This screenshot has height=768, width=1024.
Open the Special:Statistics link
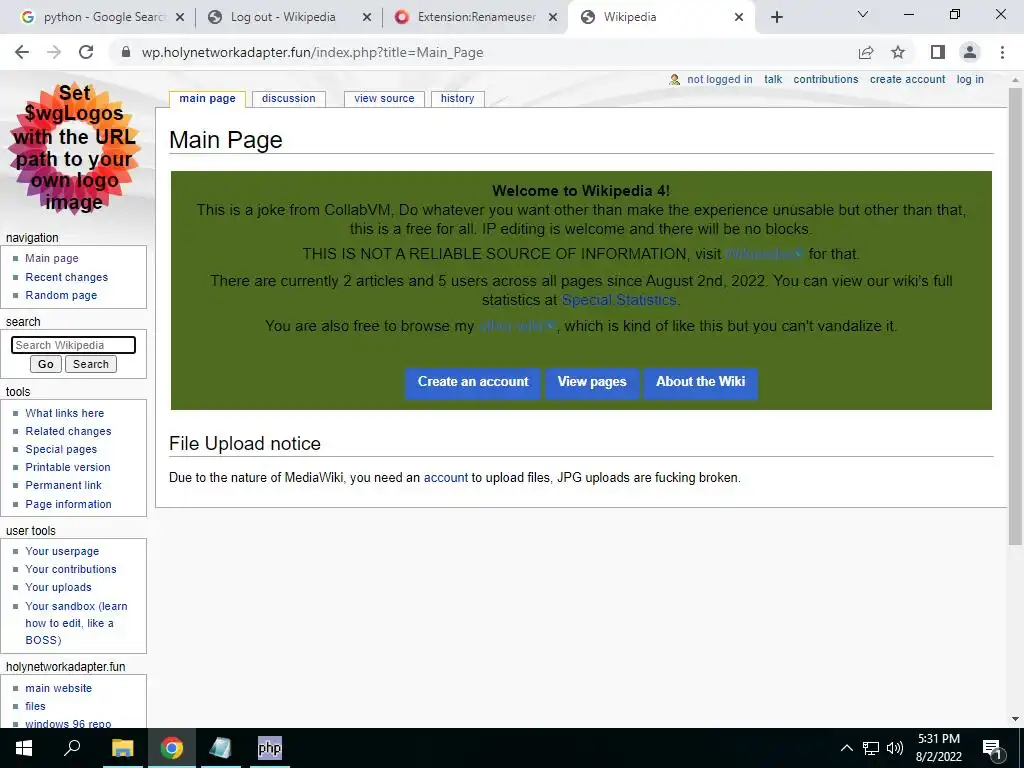tap(618, 300)
